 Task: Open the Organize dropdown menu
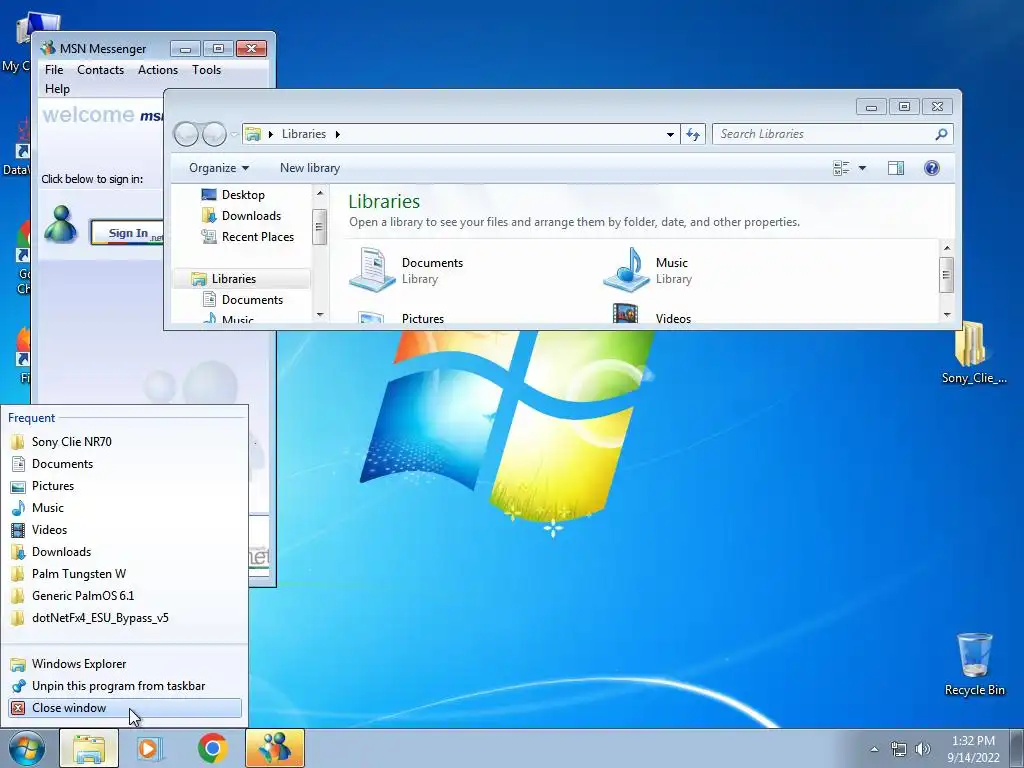[219, 168]
